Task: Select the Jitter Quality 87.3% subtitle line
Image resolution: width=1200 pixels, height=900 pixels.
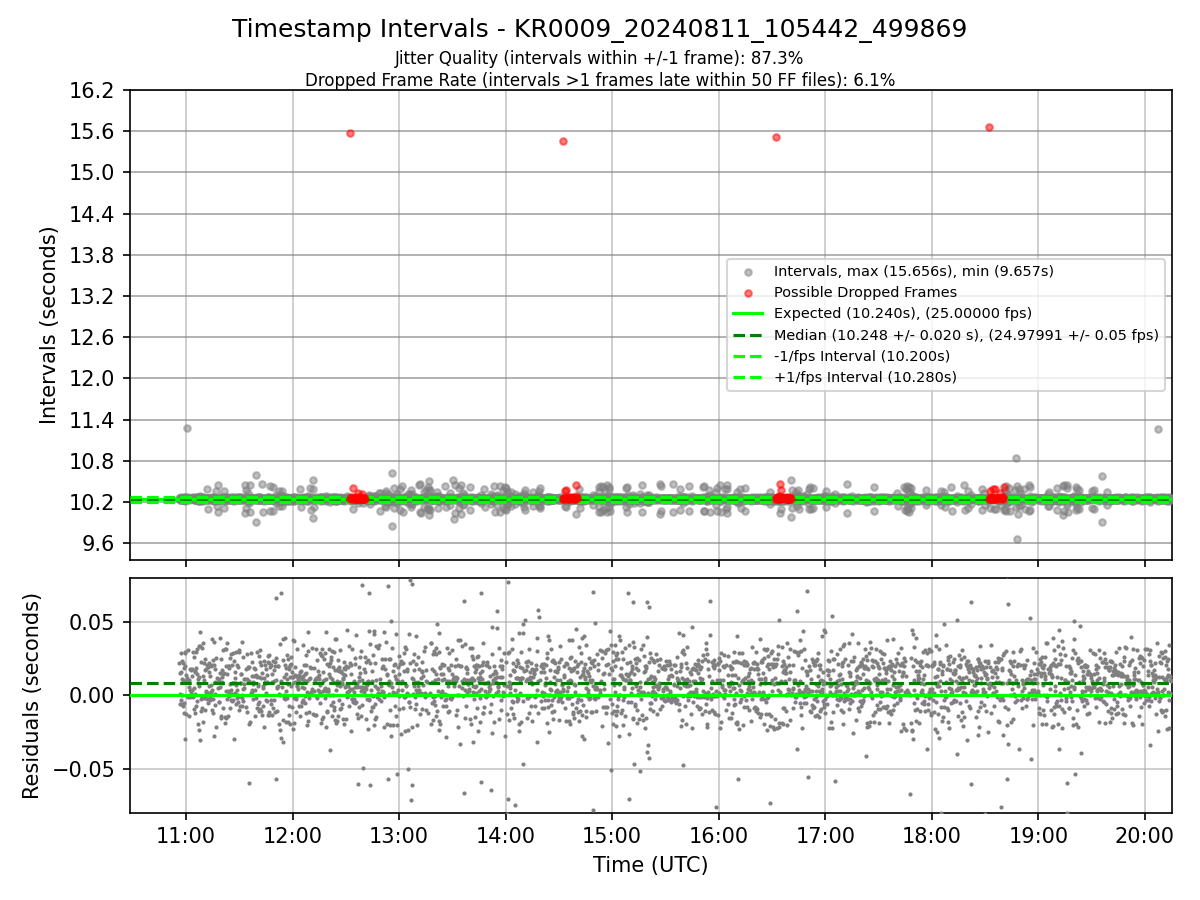Action: click(x=599, y=59)
